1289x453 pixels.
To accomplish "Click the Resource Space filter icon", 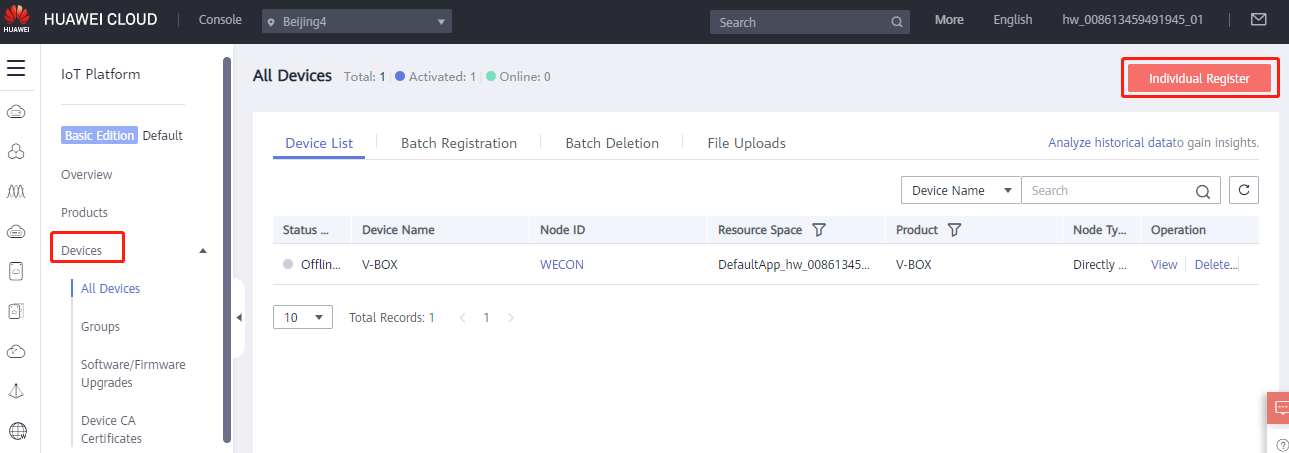I will (x=819, y=230).
